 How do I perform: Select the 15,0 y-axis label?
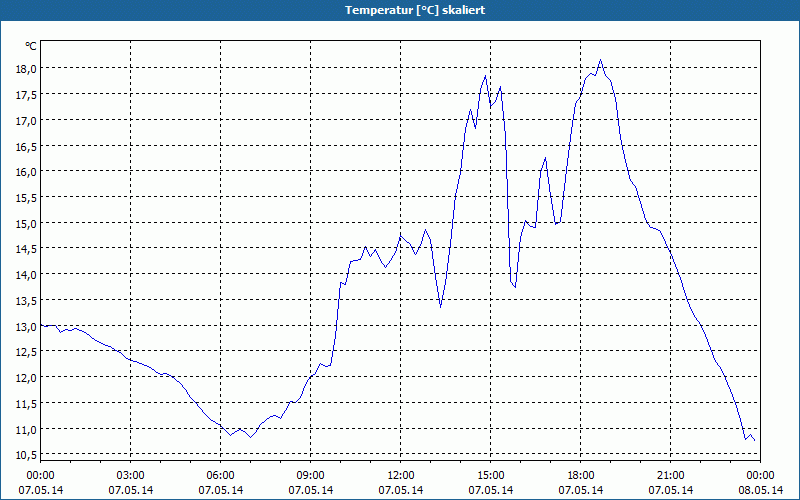[x=26, y=223]
